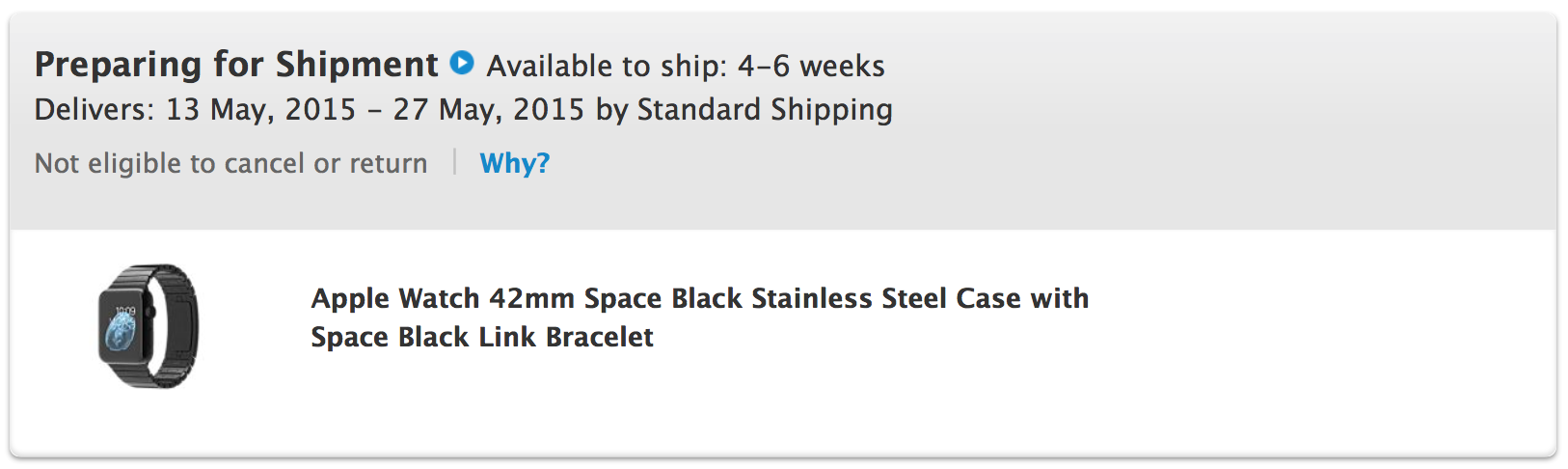The width and height of the screenshot is (1568, 469).
Task: Select the "27 May, 2015" end date
Action: [488, 110]
